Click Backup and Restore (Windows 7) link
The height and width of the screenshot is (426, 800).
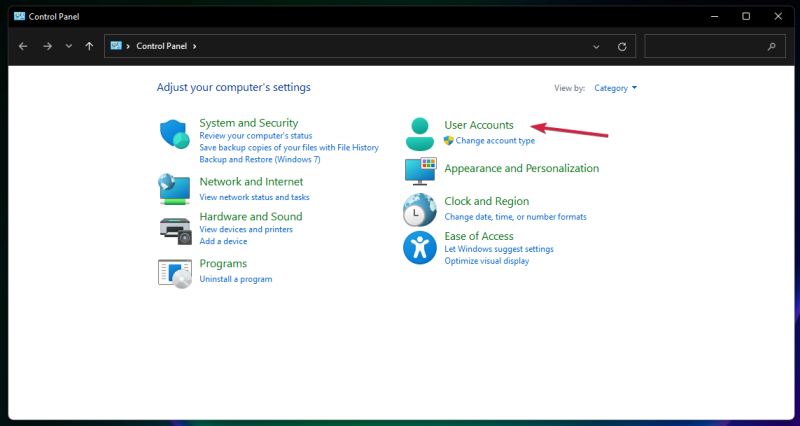point(259,159)
